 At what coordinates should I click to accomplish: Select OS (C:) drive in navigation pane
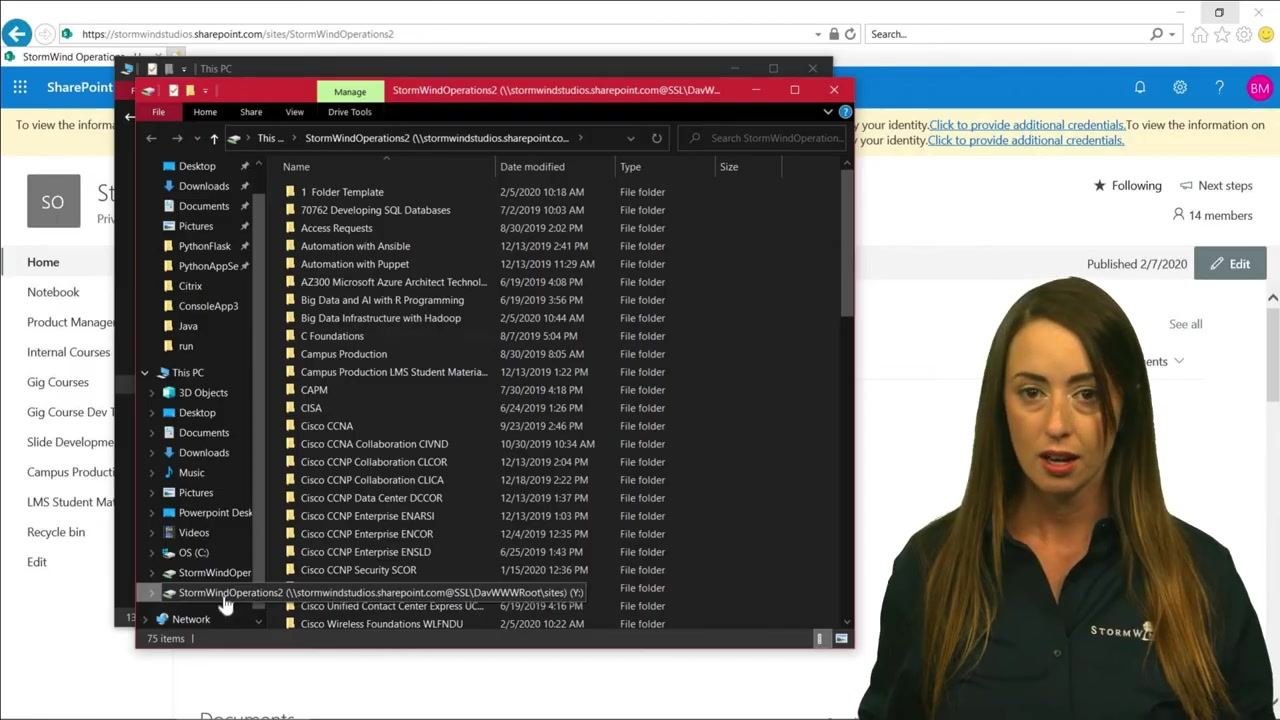pyautogui.click(x=193, y=552)
